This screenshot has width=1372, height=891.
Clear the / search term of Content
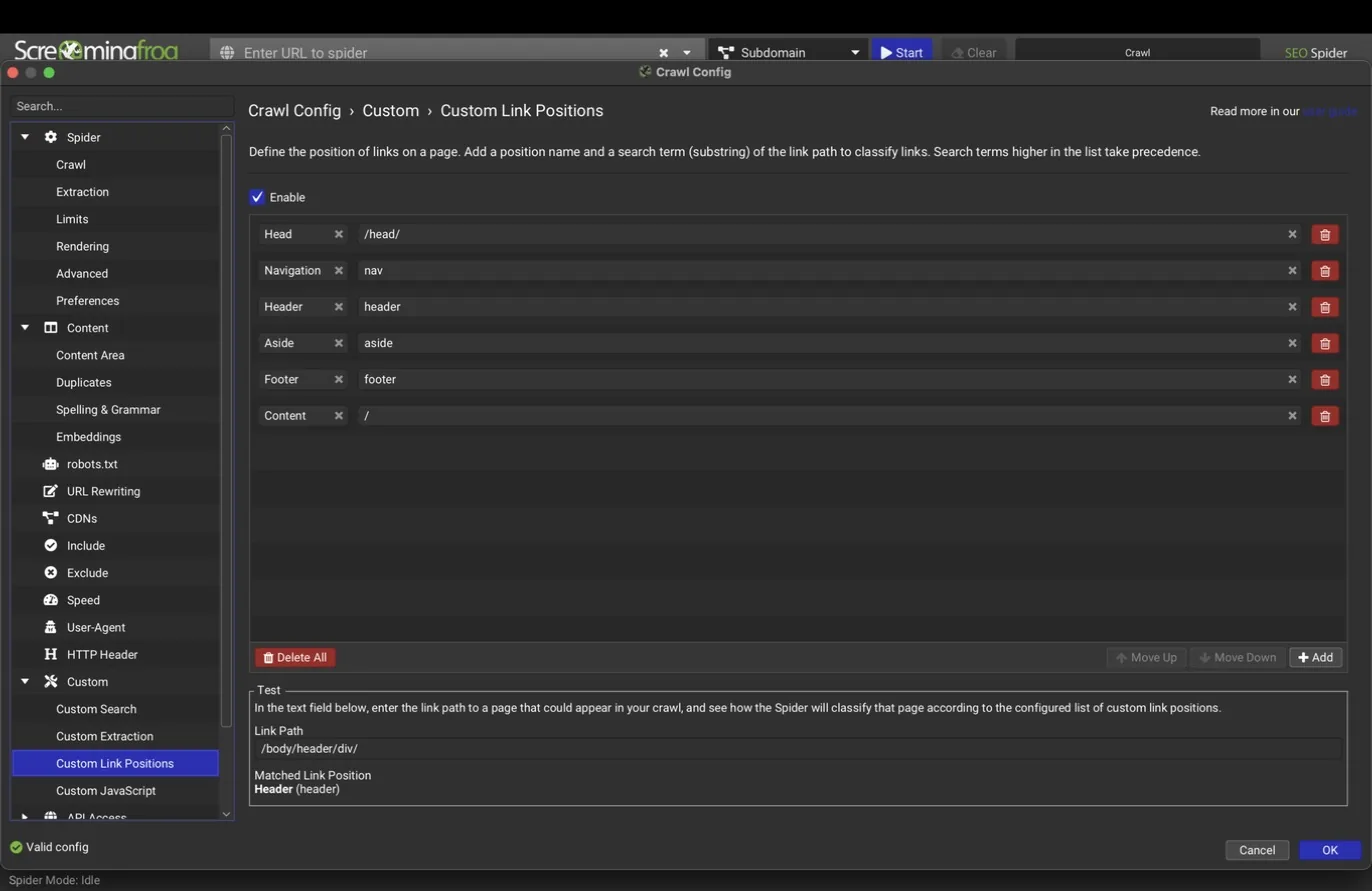tap(1292, 416)
